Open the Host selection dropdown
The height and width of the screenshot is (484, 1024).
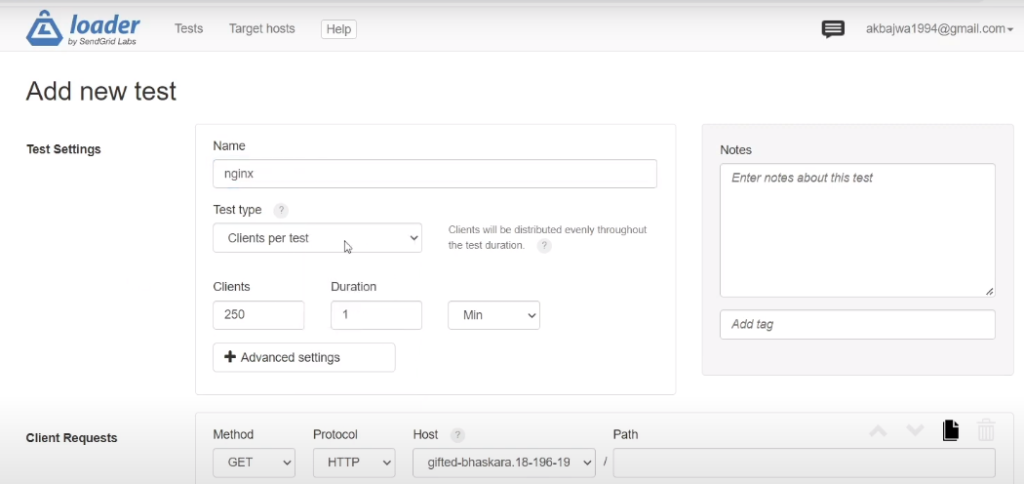(x=504, y=463)
